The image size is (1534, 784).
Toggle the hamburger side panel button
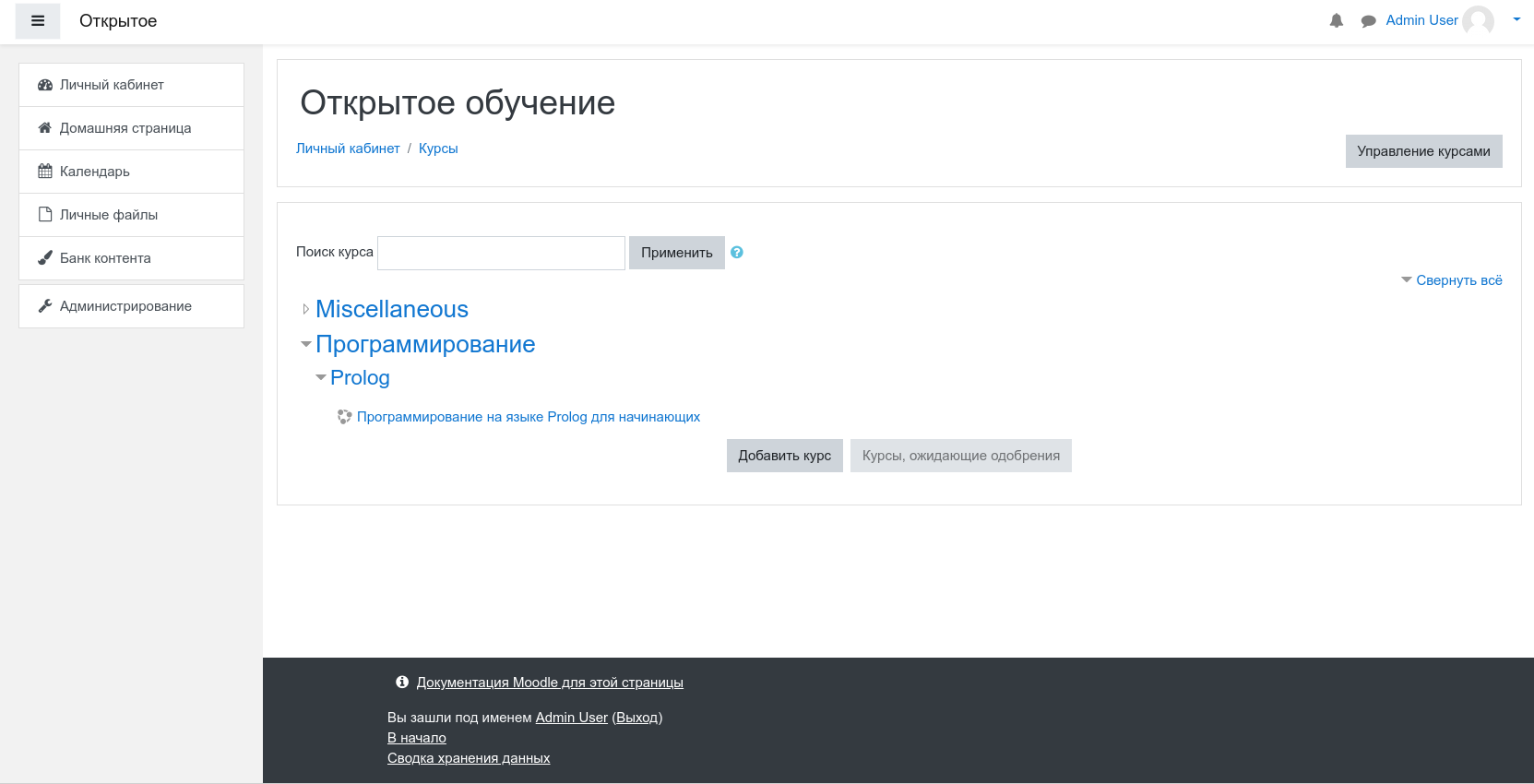tap(38, 21)
